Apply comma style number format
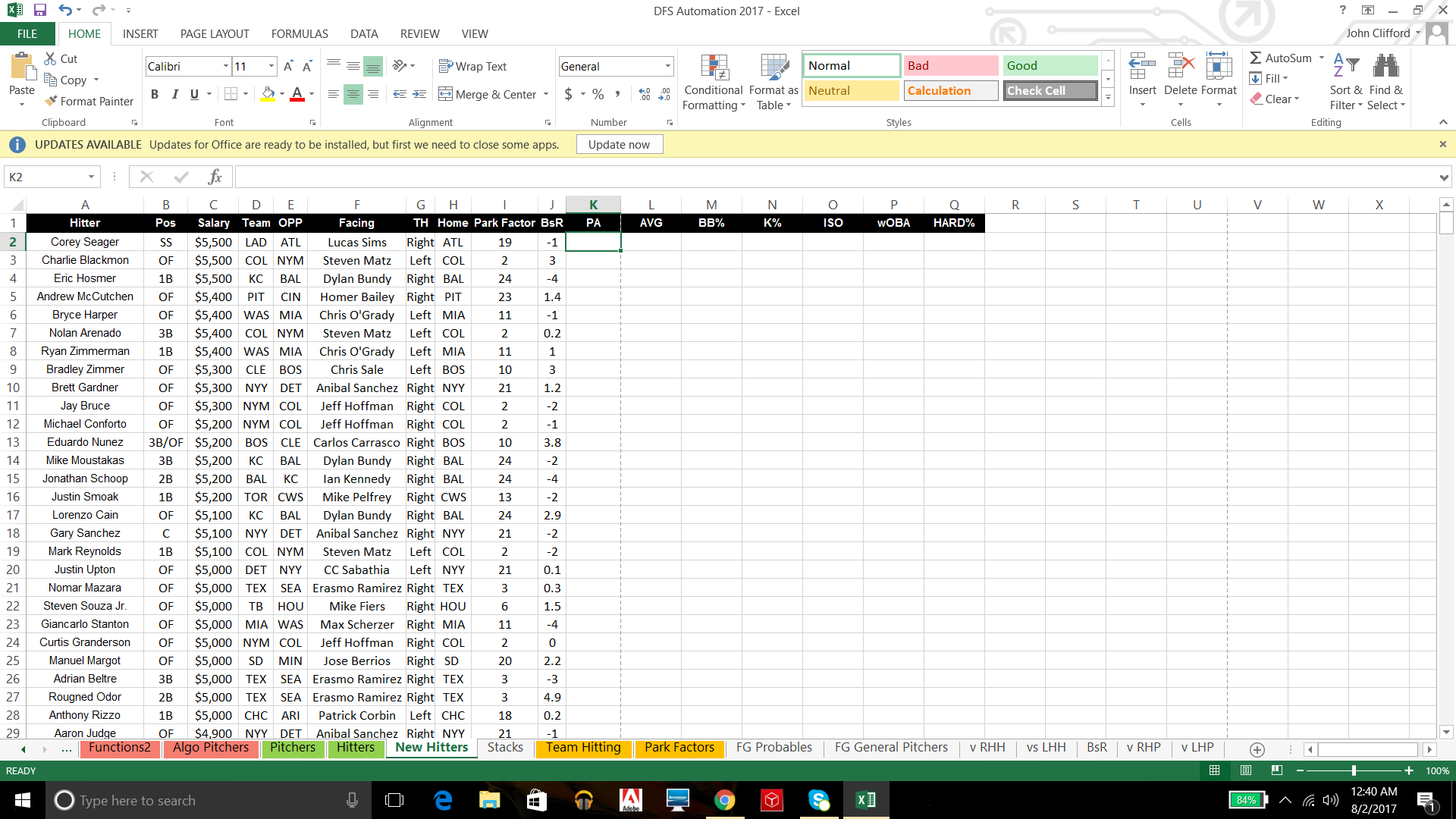1456x819 pixels. tap(617, 94)
